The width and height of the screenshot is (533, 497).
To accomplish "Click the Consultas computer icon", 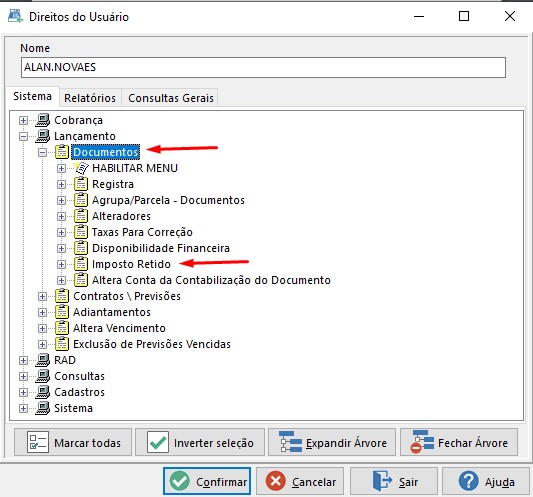I will click(43, 376).
